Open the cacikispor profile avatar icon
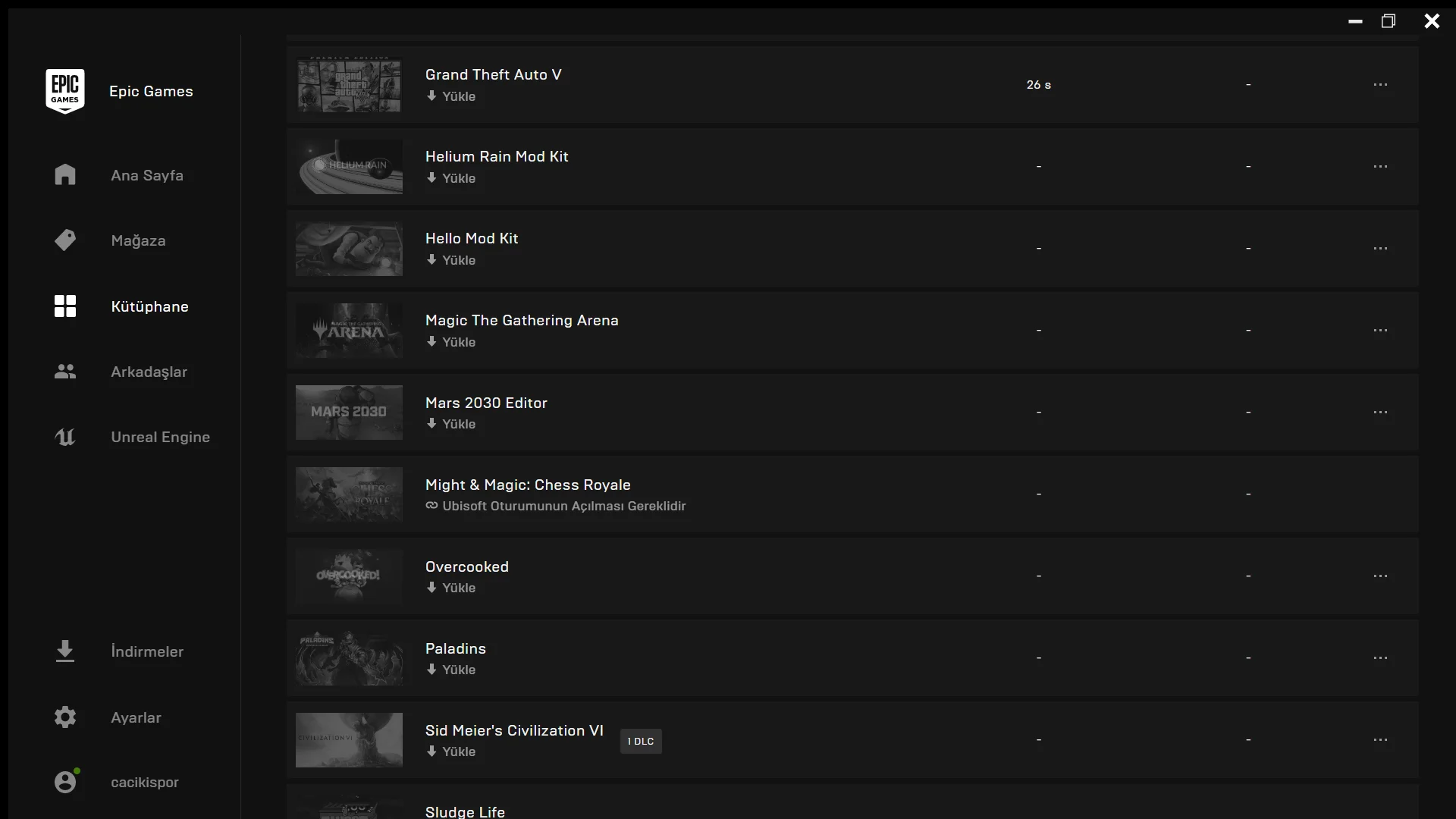The image size is (1456, 819). coord(65,782)
